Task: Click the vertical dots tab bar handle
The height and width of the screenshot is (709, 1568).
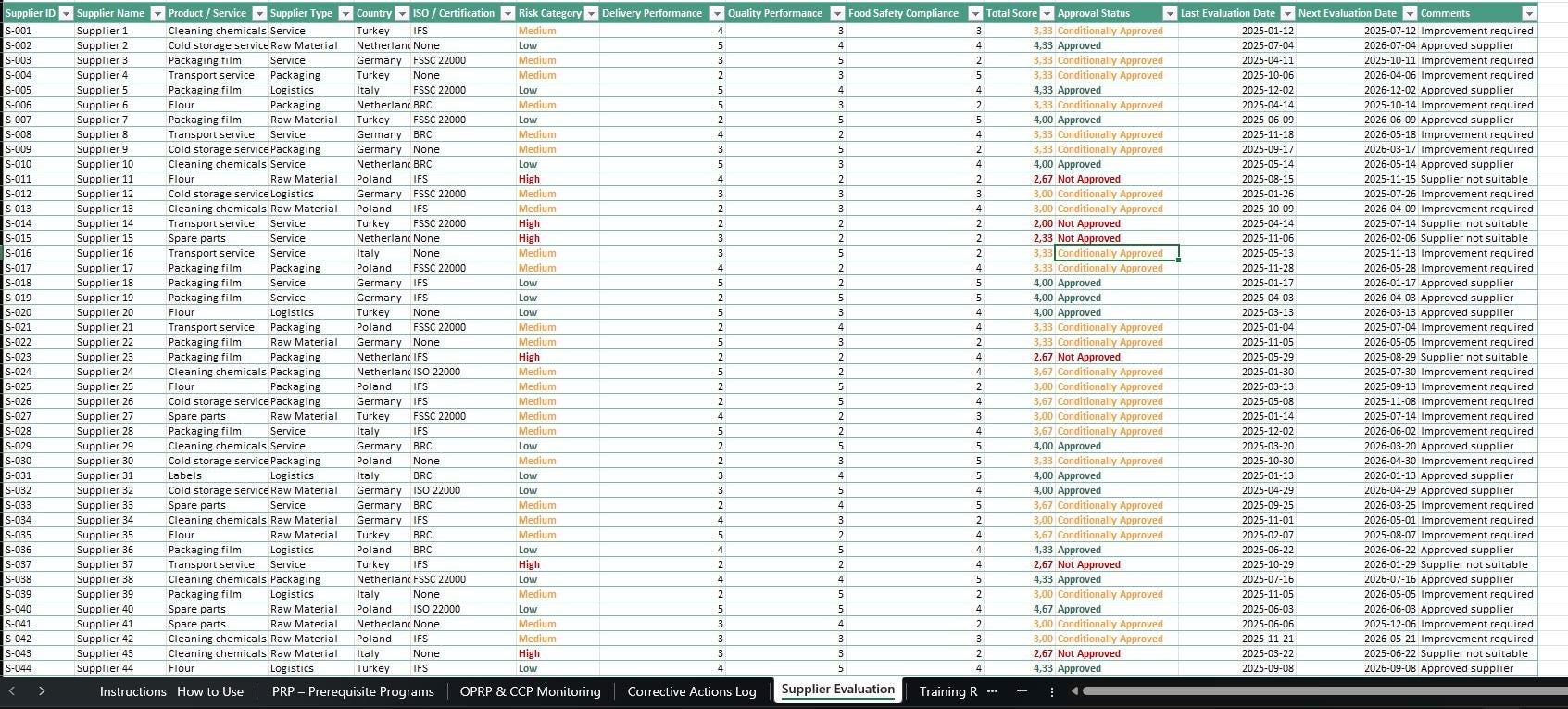Action: (x=1051, y=691)
